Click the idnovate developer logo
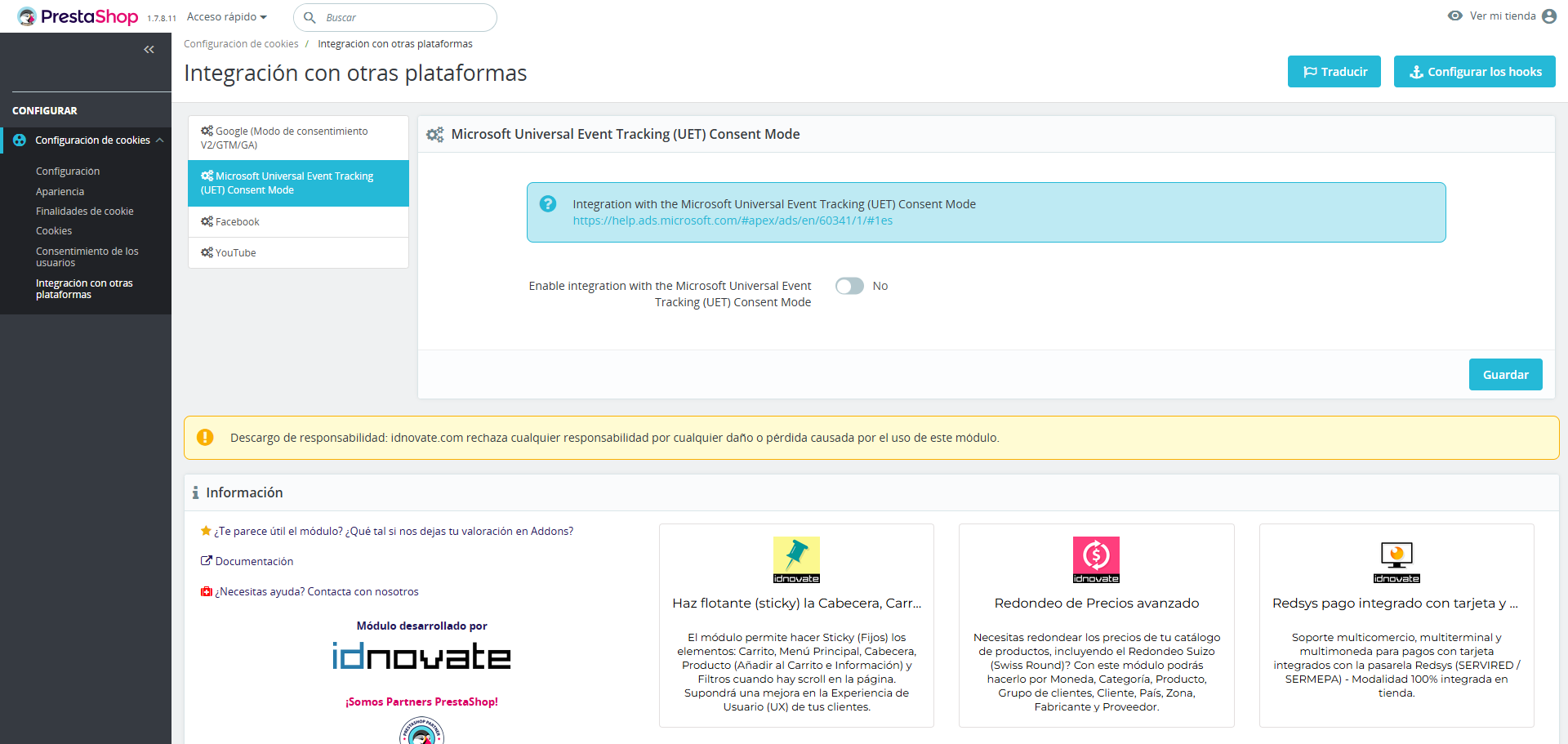This screenshot has height=744, width=1568. click(x=421, y=656)
